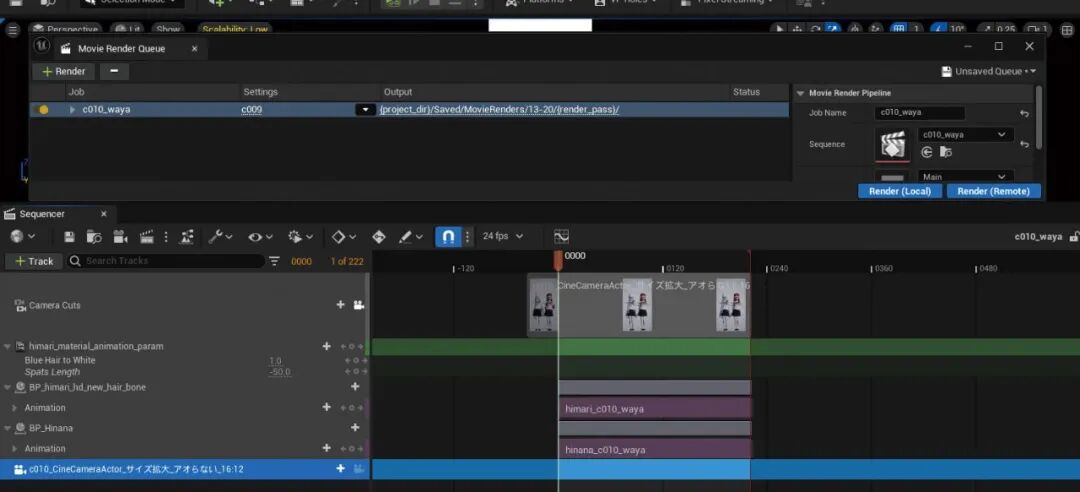Screen dimensions: 1080x492
Task: Open snapping settings three-dot menu
Action: tap(467, 237)
